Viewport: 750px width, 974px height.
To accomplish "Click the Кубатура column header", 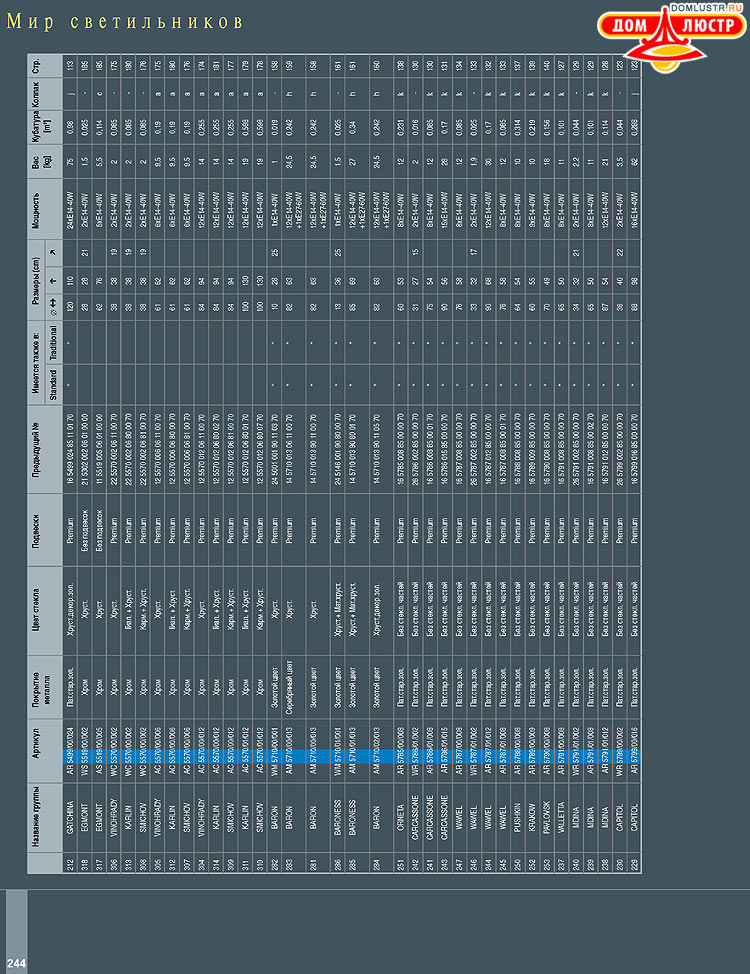I will tap(40, 125).
